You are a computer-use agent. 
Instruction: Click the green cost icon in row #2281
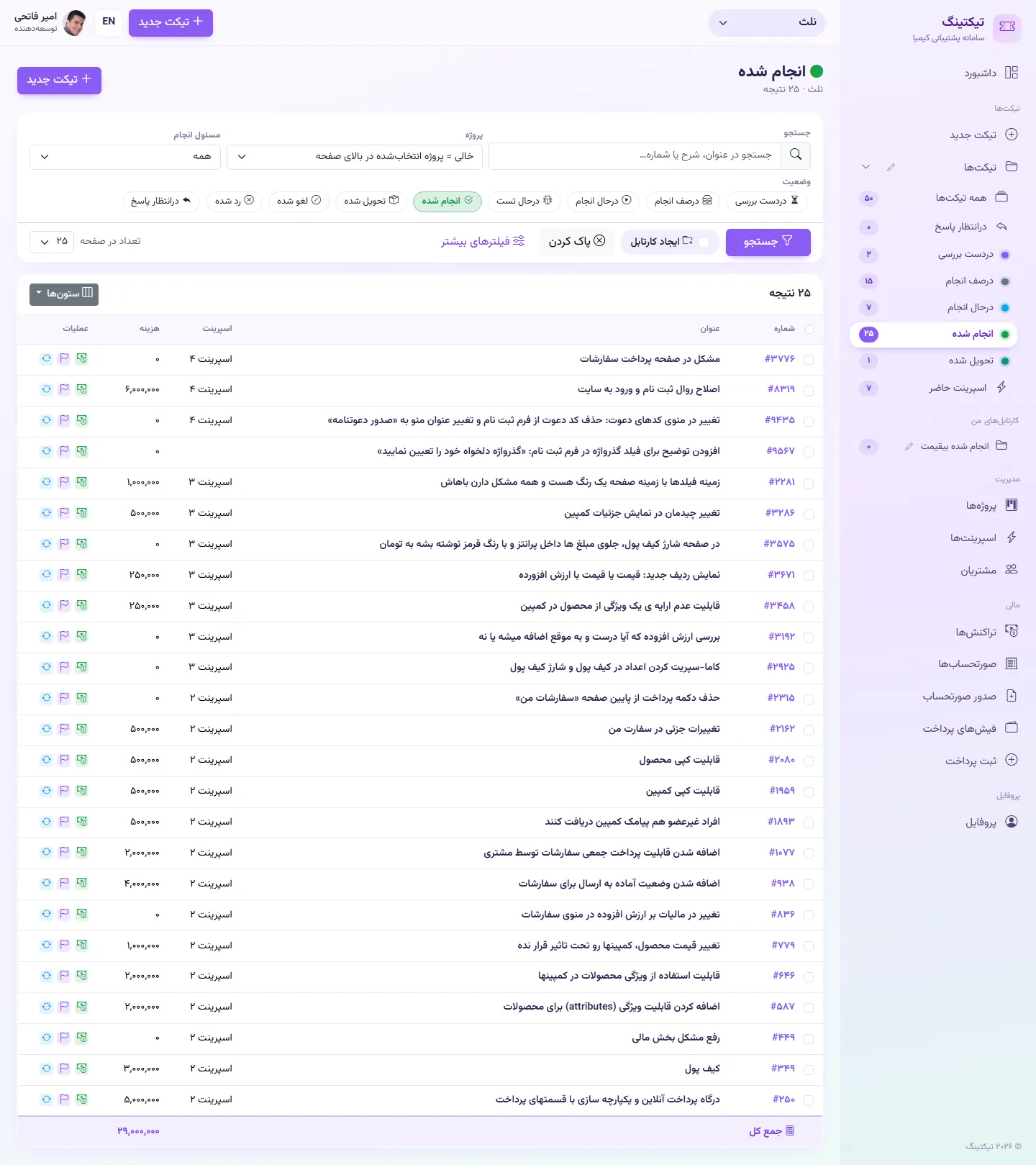[82, 482]
